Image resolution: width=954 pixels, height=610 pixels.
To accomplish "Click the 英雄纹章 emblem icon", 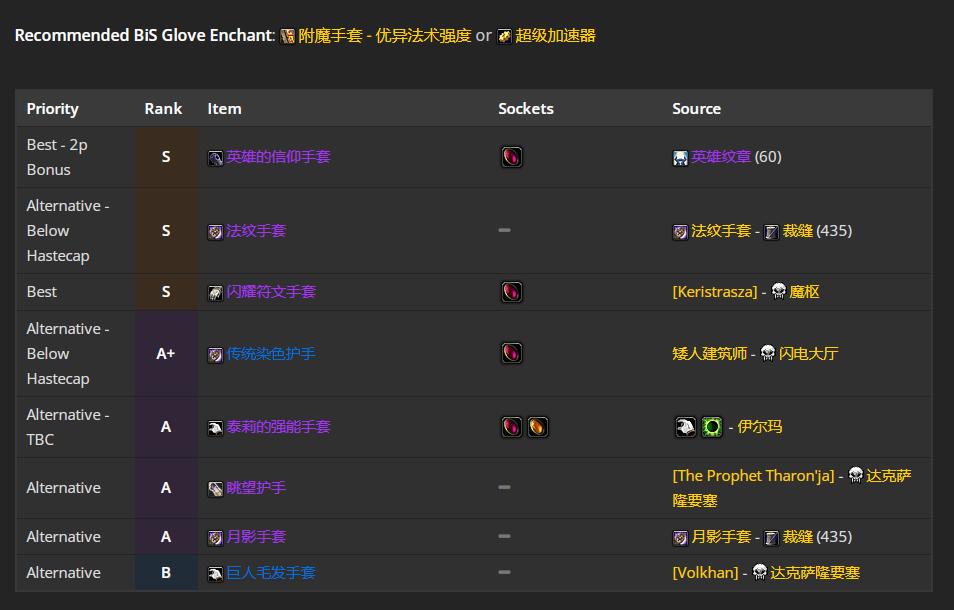I will coord(680,158).
